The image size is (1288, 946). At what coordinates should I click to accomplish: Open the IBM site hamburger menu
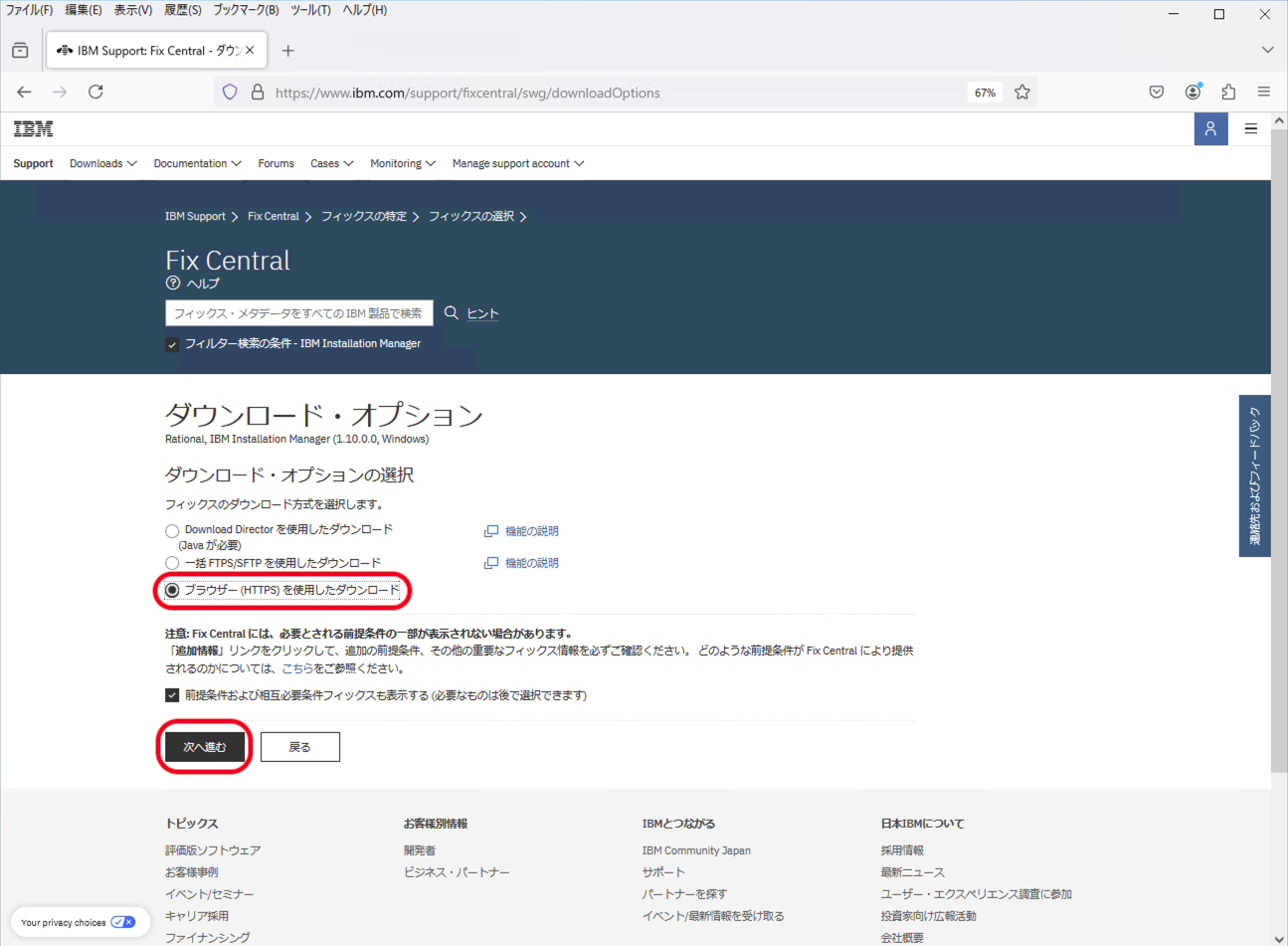pos(1251,128)
